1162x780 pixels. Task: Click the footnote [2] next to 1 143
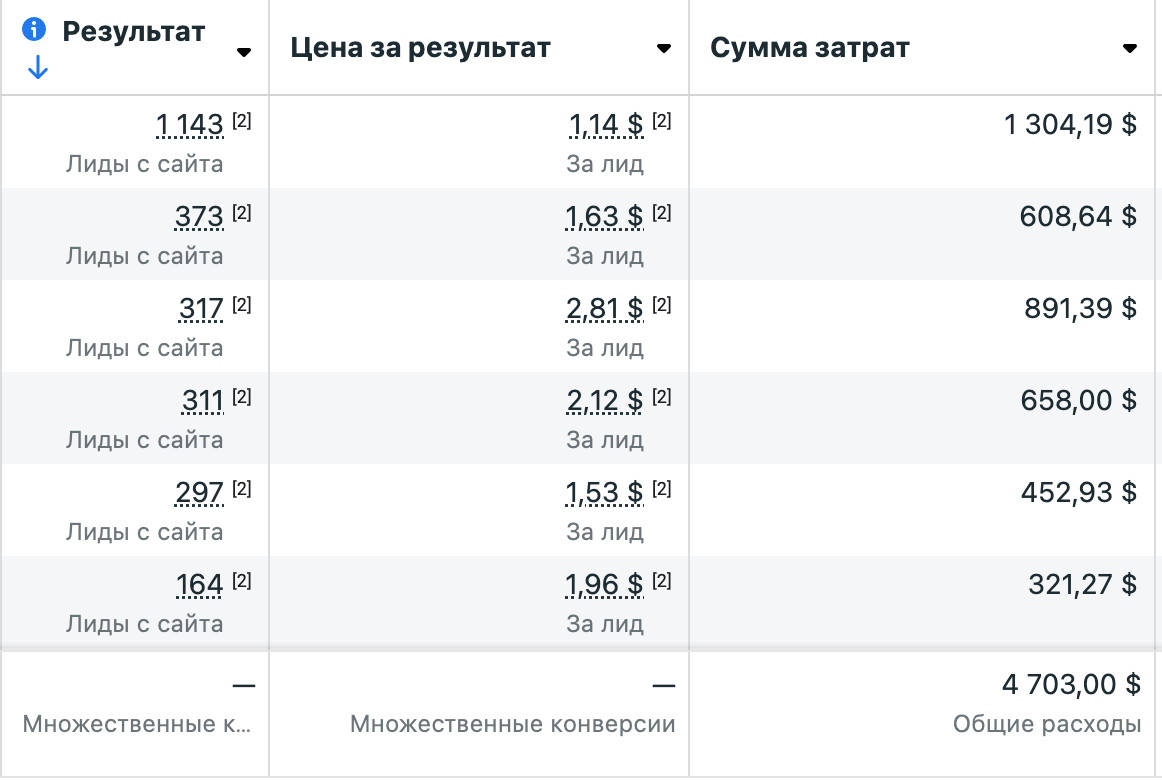click(x=242, y=121)
